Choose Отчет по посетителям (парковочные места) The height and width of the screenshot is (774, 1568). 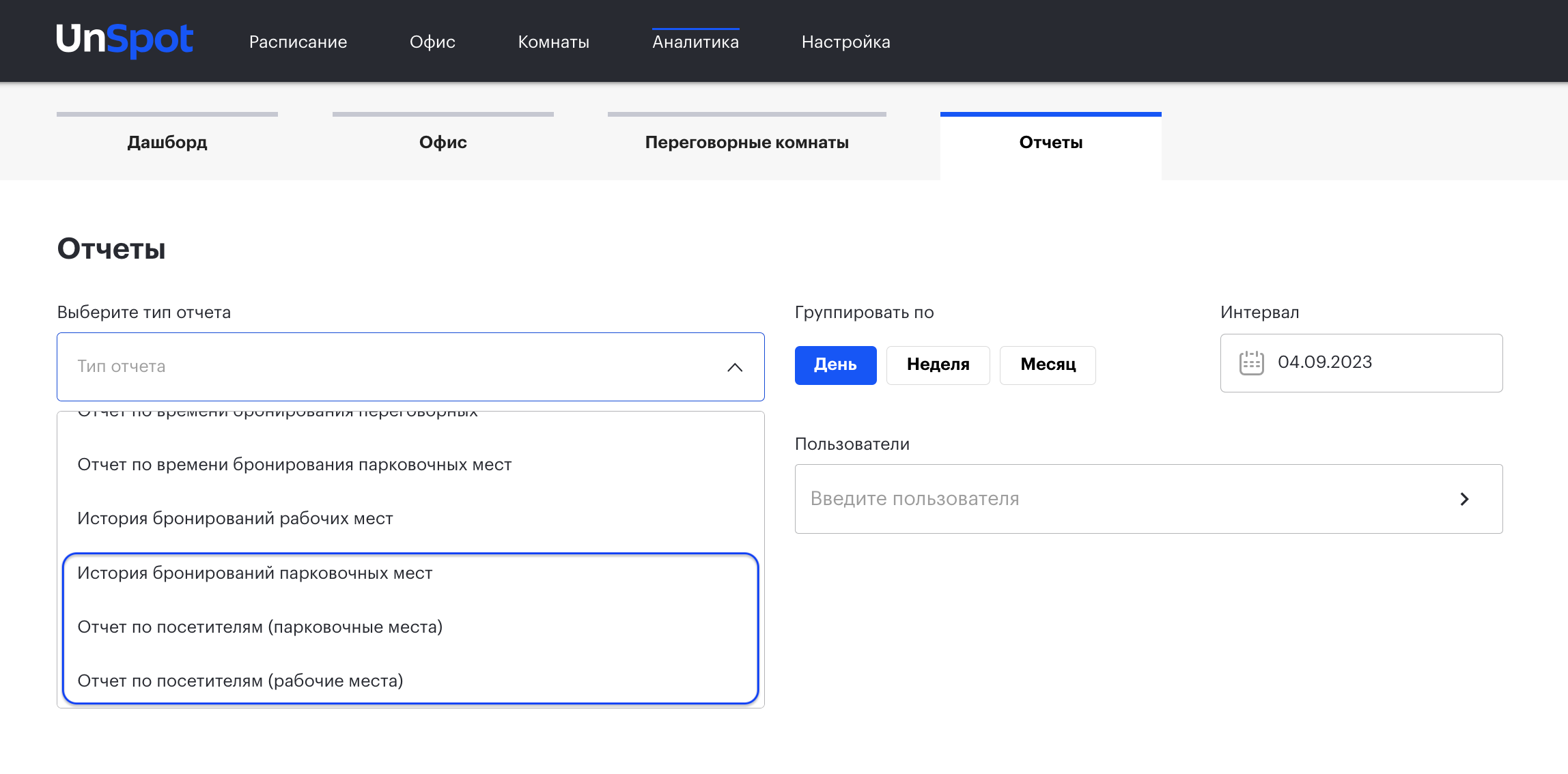410,627
